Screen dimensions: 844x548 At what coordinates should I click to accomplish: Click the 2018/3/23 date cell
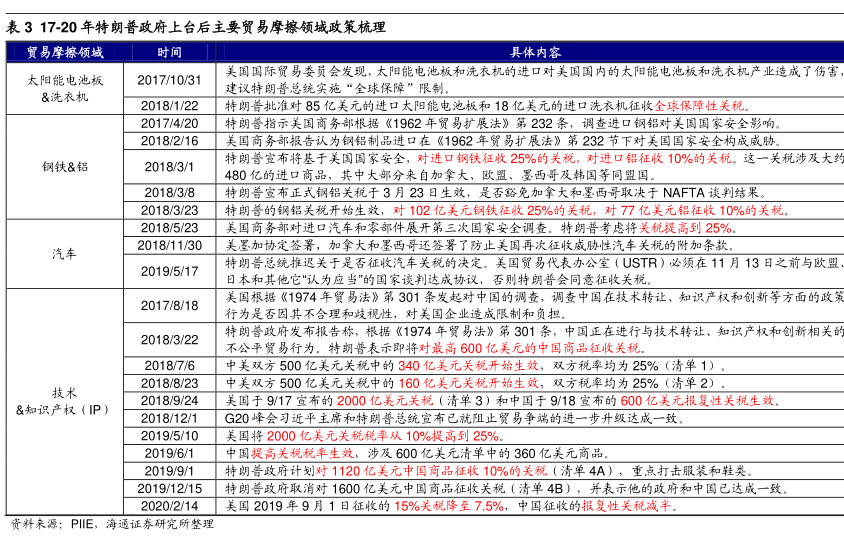click(x=169, y=210)
